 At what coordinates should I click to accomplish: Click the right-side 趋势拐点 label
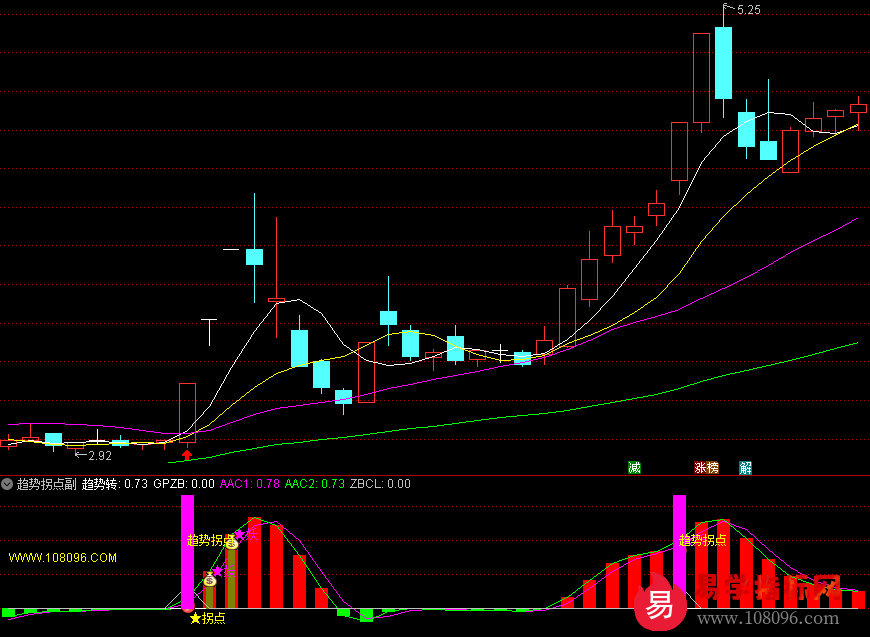(x=703, y=540)
